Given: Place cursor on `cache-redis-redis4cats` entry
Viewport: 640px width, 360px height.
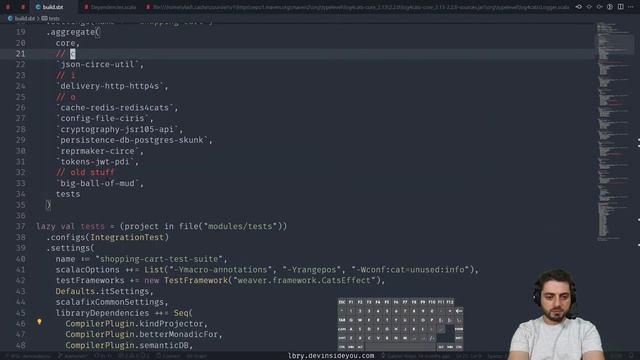Looking at the screenshot, I should [x=117, y=108].
